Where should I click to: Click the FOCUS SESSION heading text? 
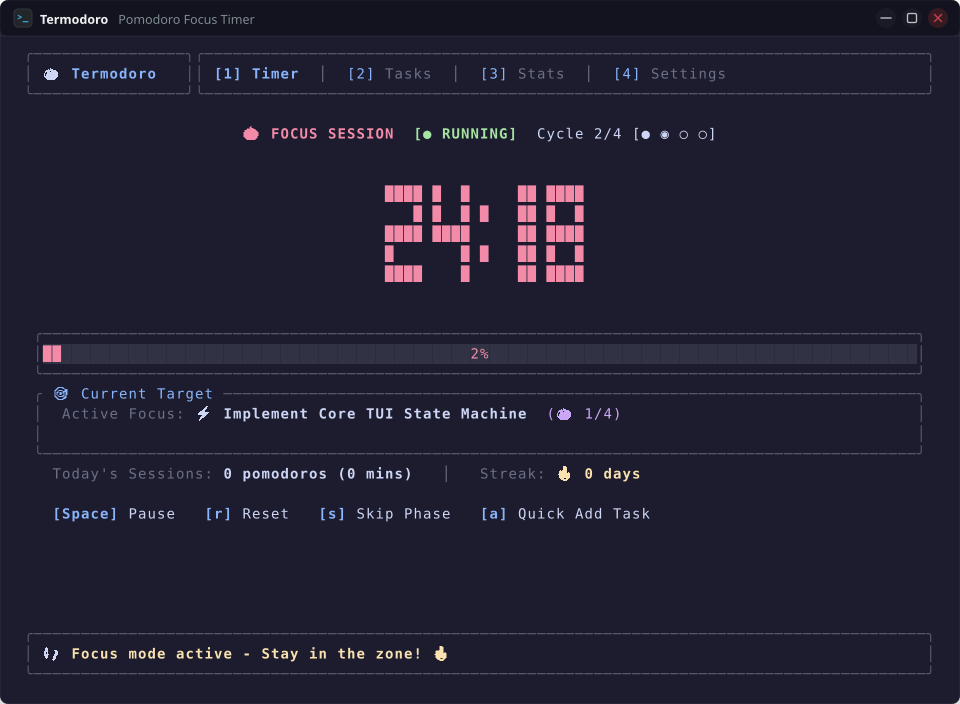332,133
